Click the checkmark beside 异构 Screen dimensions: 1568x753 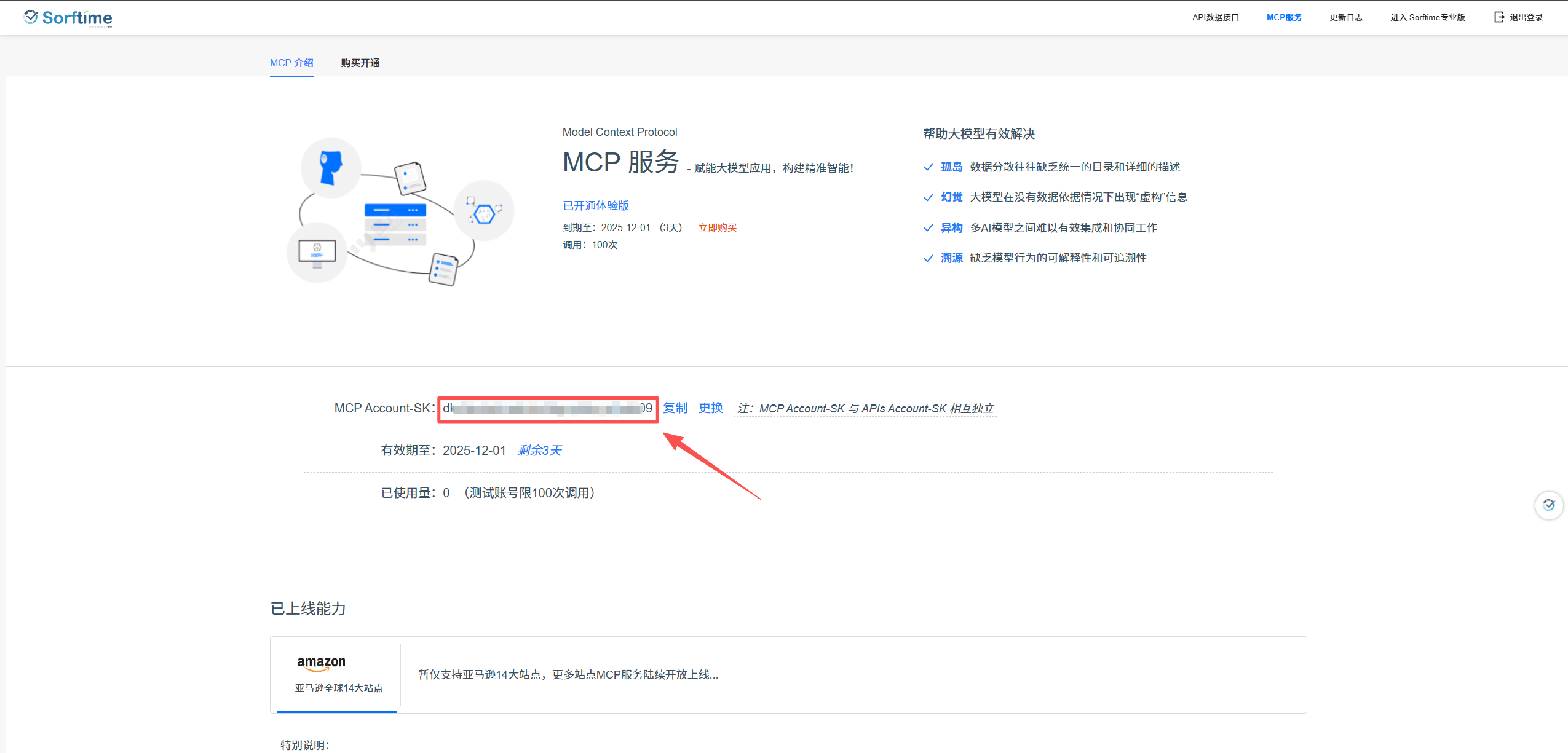click(x=929, y=228)
